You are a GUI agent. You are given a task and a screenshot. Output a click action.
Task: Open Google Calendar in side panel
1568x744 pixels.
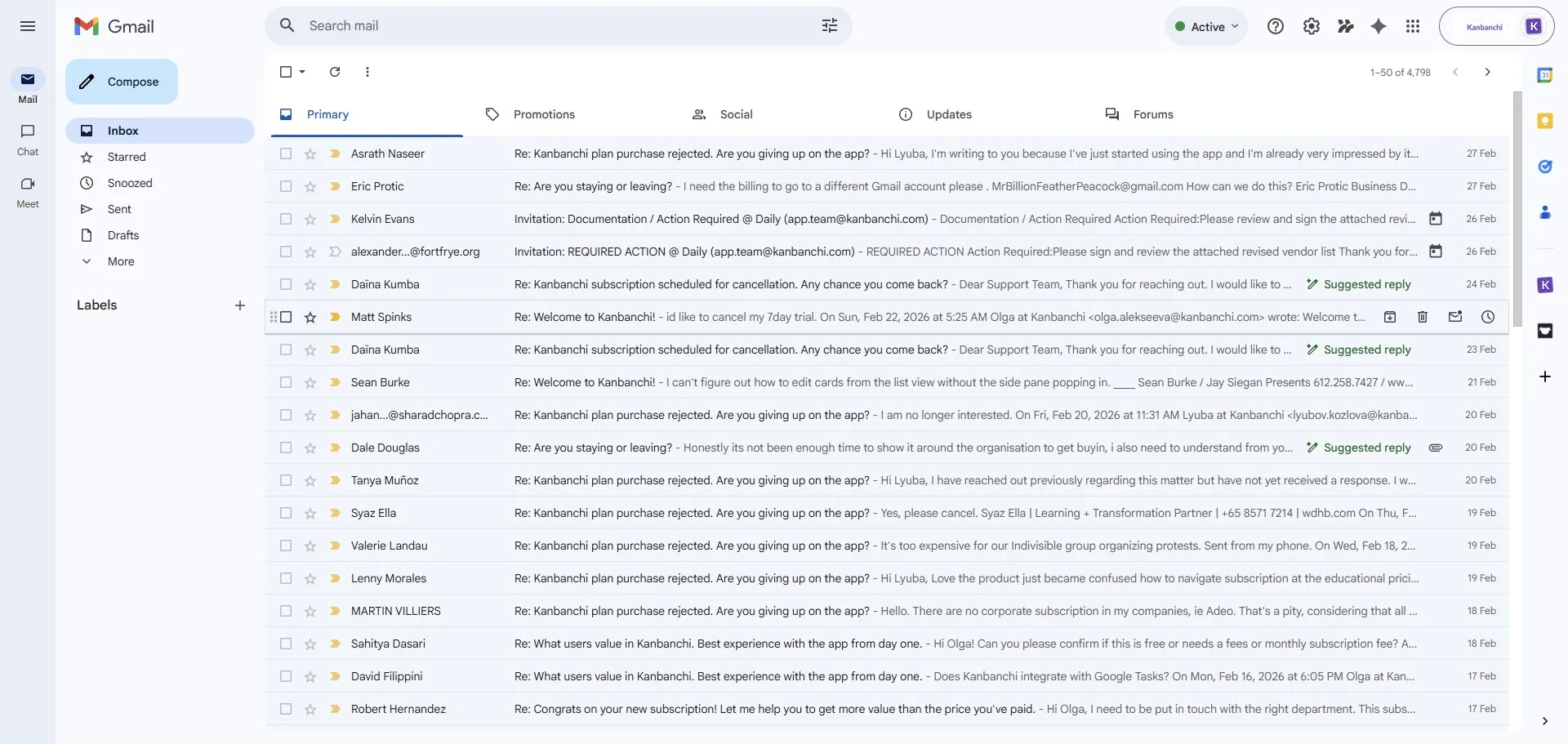1546,74
